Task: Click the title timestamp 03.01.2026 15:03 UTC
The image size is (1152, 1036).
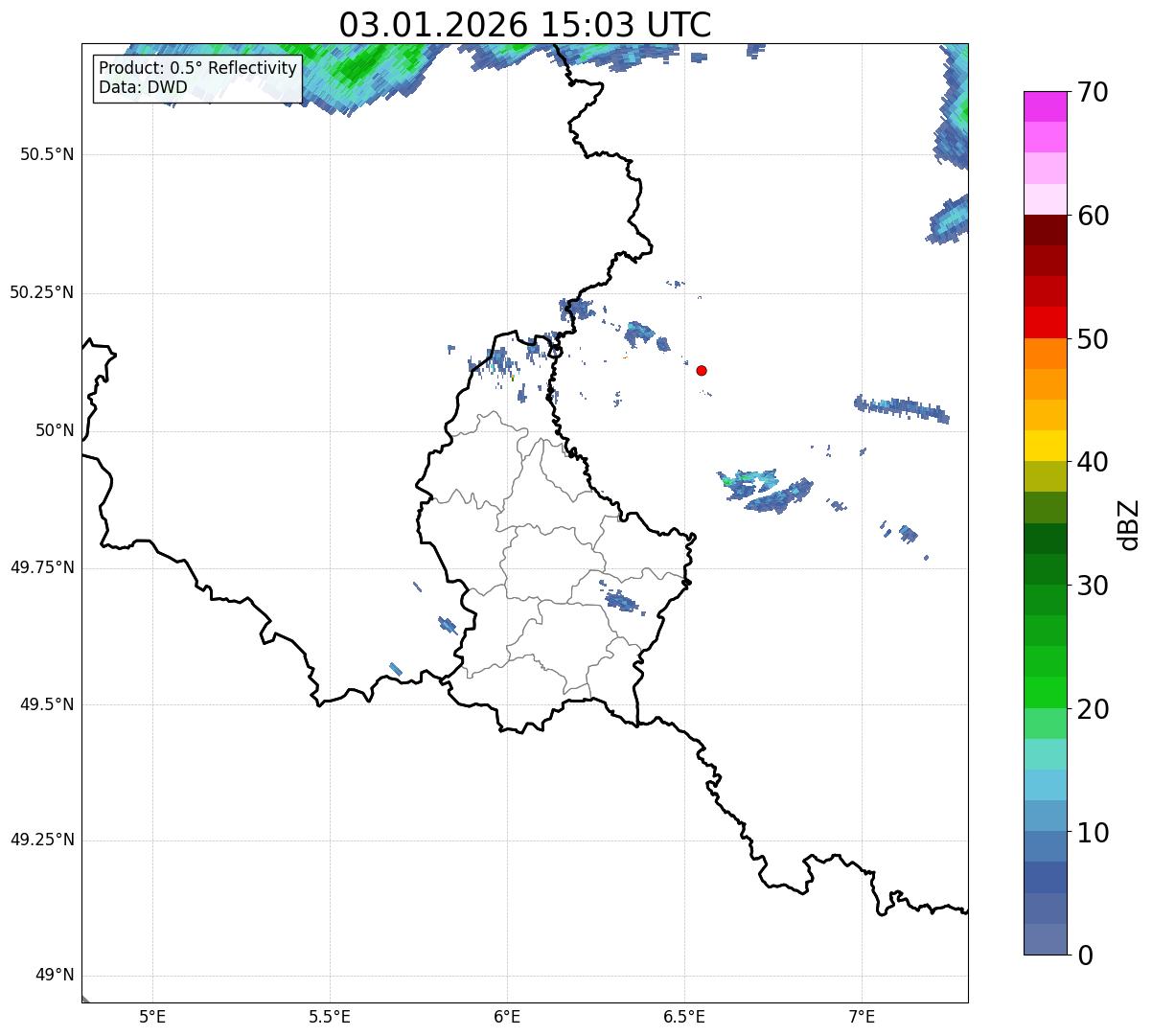Action: (x=524, y=25)
